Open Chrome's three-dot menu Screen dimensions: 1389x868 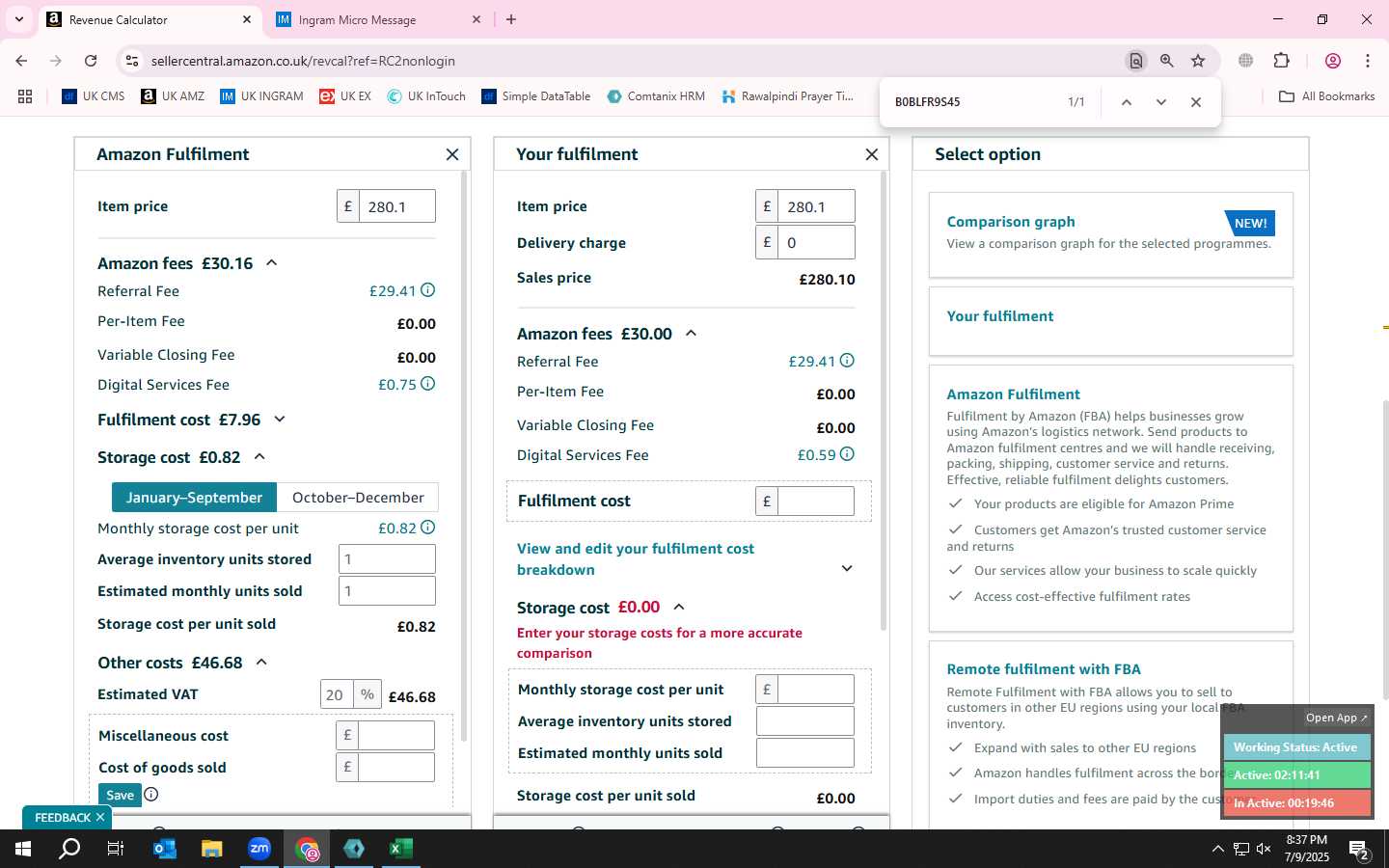(x=1368, y=61)
